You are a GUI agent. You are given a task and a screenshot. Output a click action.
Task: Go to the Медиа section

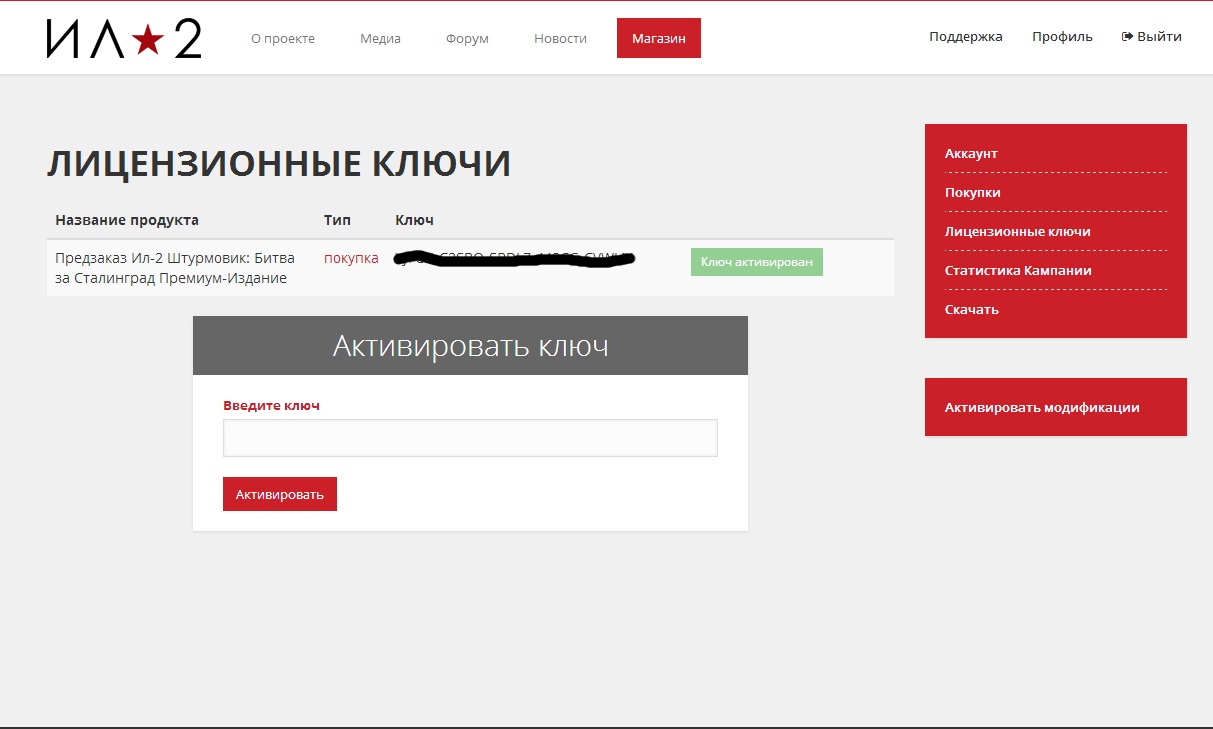tap(380, 38)
